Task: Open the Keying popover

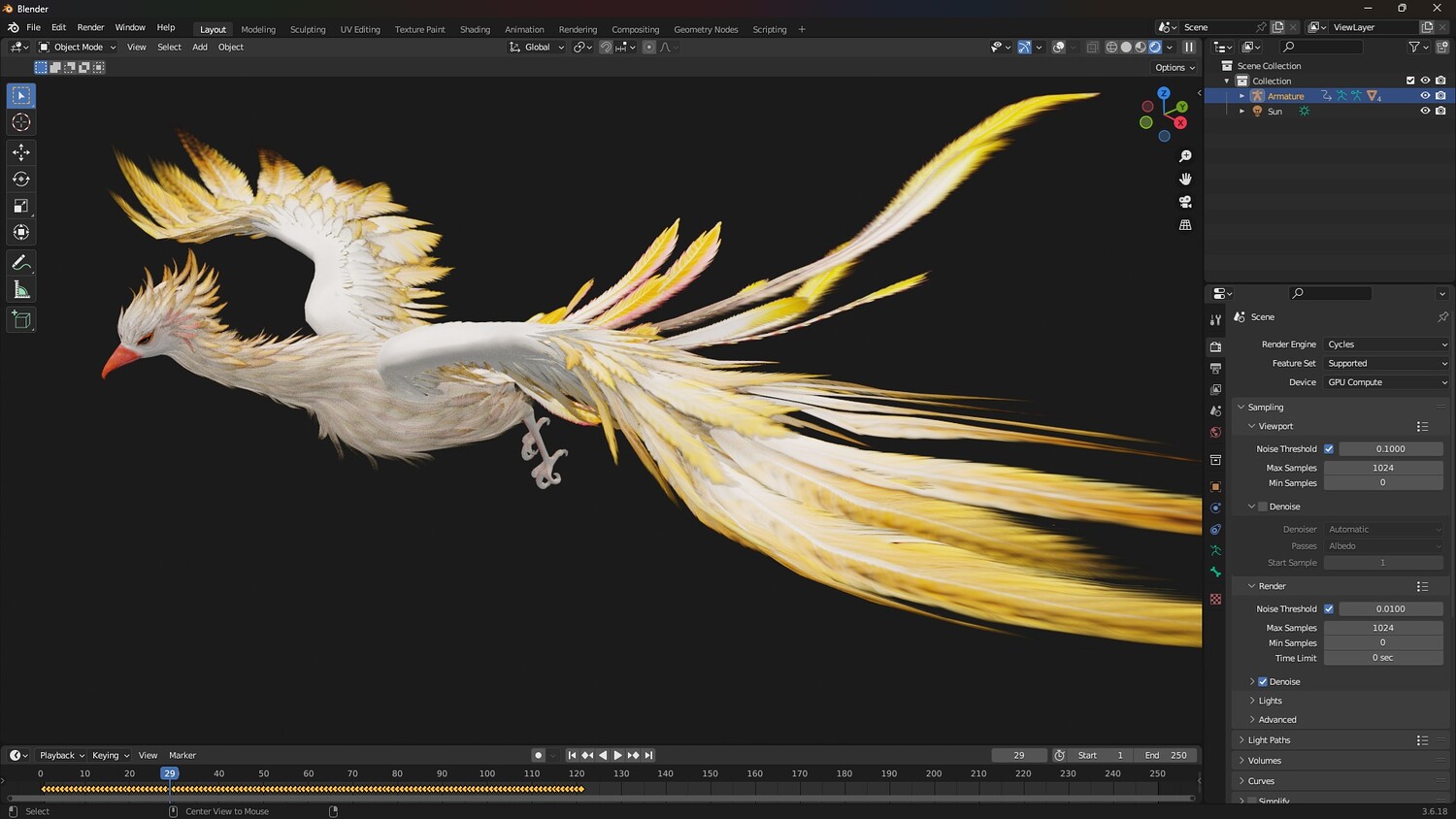Action: coord(111,755)
